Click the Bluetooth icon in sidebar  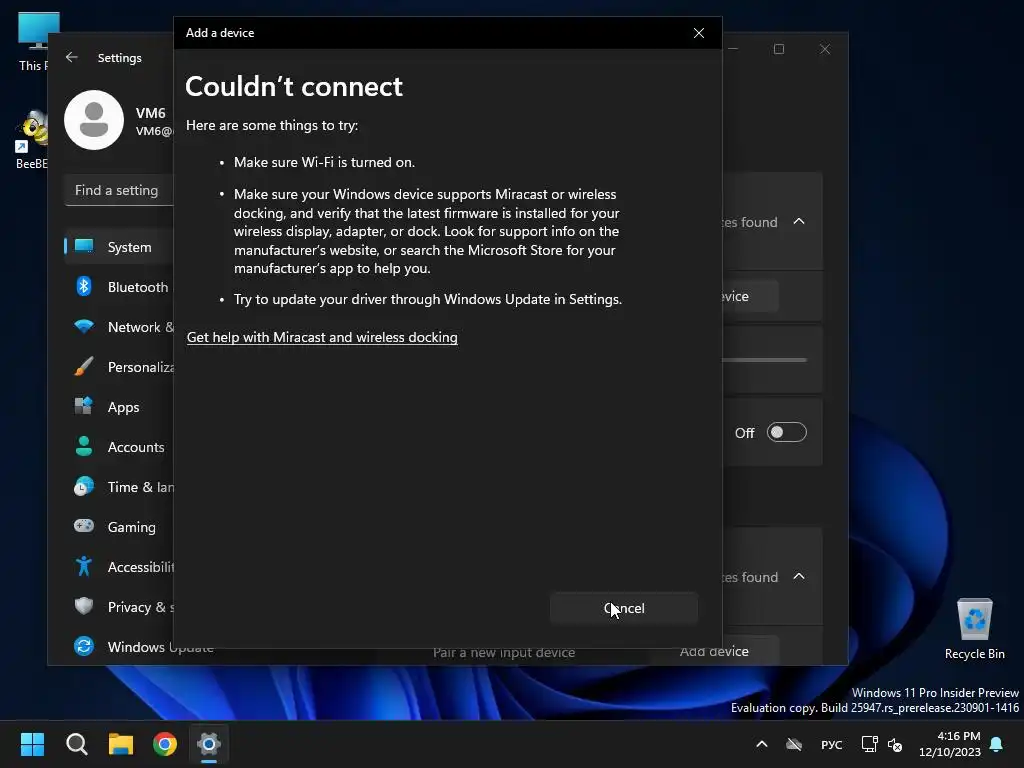[84, 286]
